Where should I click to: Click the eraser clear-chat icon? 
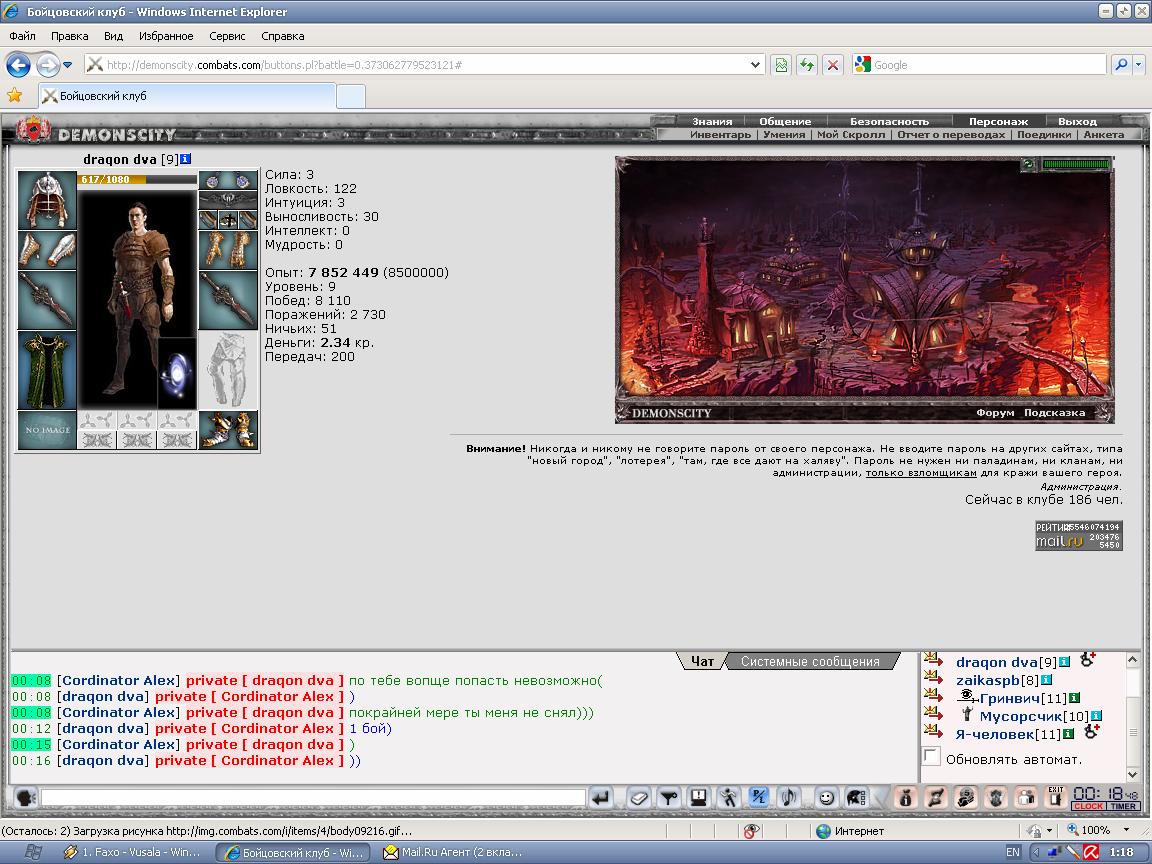pos(638,797)
